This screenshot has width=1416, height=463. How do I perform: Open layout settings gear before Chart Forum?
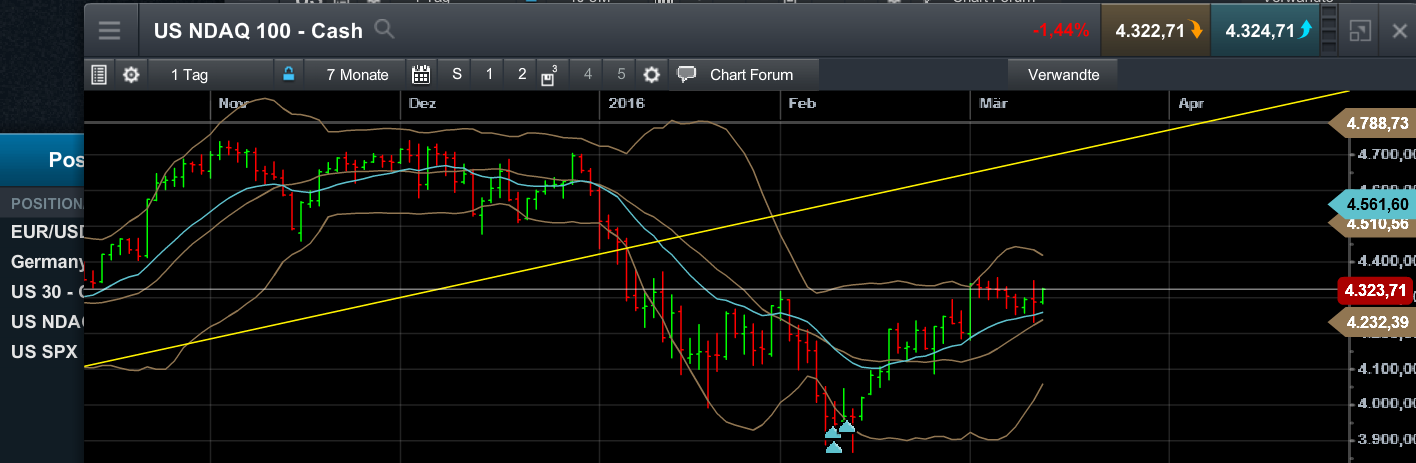pyautogui.click(x=652, y=74)
